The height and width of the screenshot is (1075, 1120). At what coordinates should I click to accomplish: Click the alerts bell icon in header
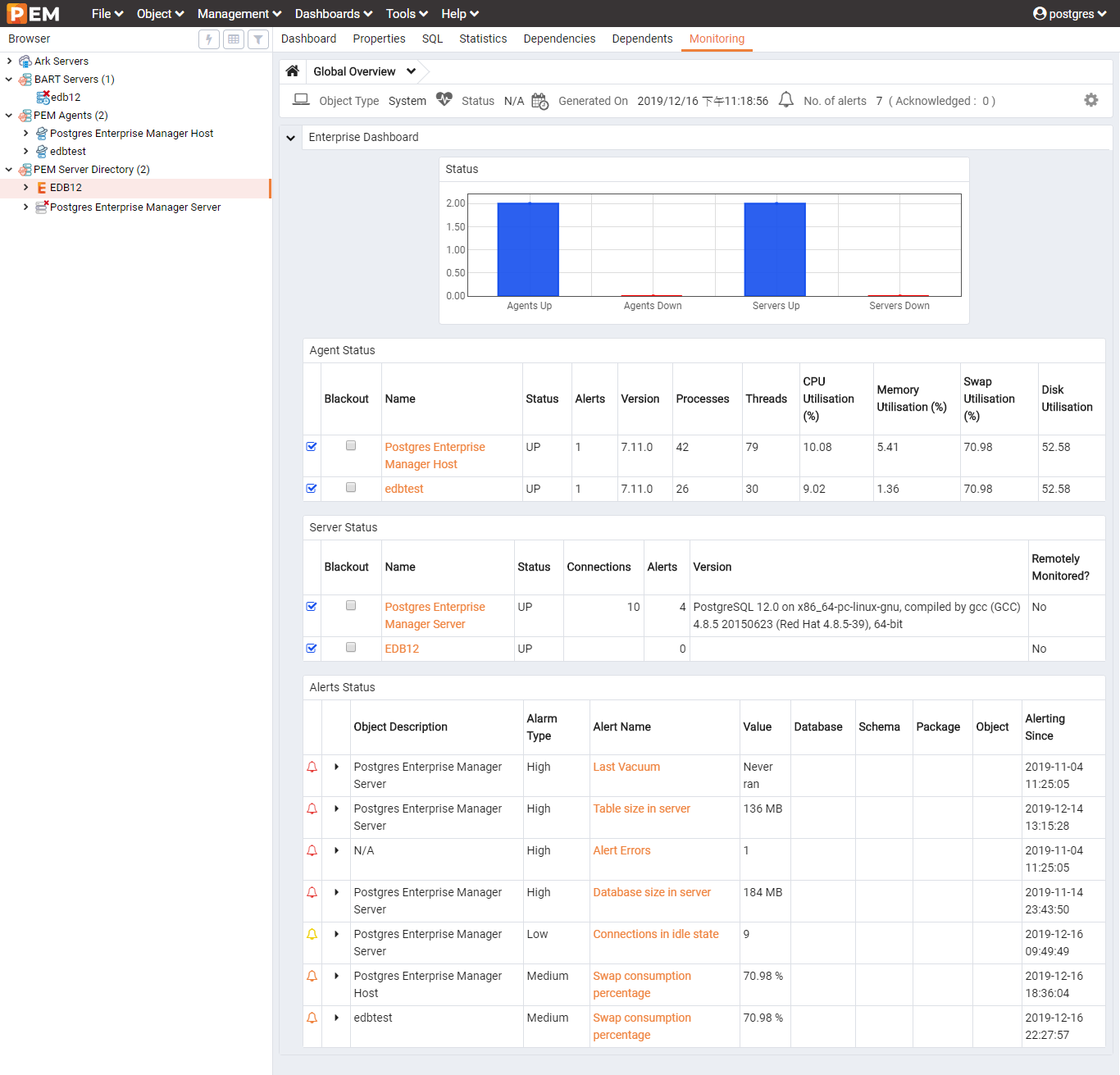785,100
